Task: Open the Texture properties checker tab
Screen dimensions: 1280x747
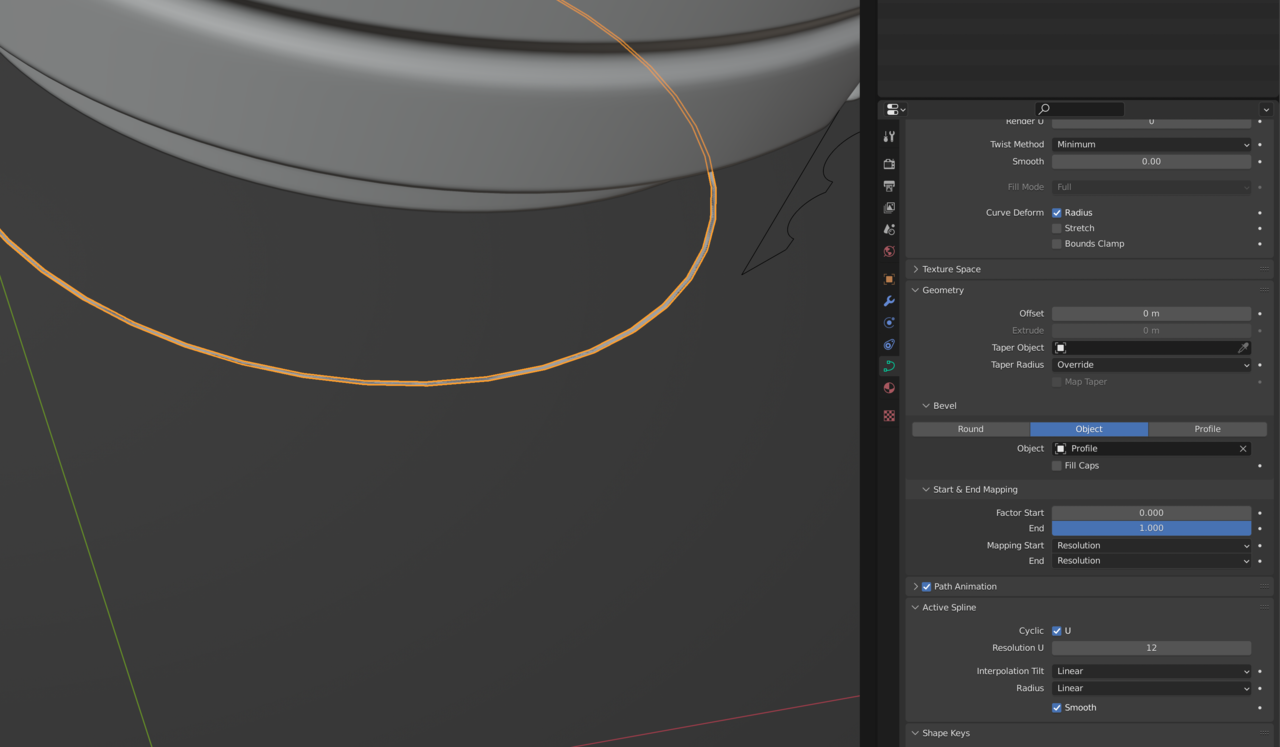Action: [x=889, y=416]
